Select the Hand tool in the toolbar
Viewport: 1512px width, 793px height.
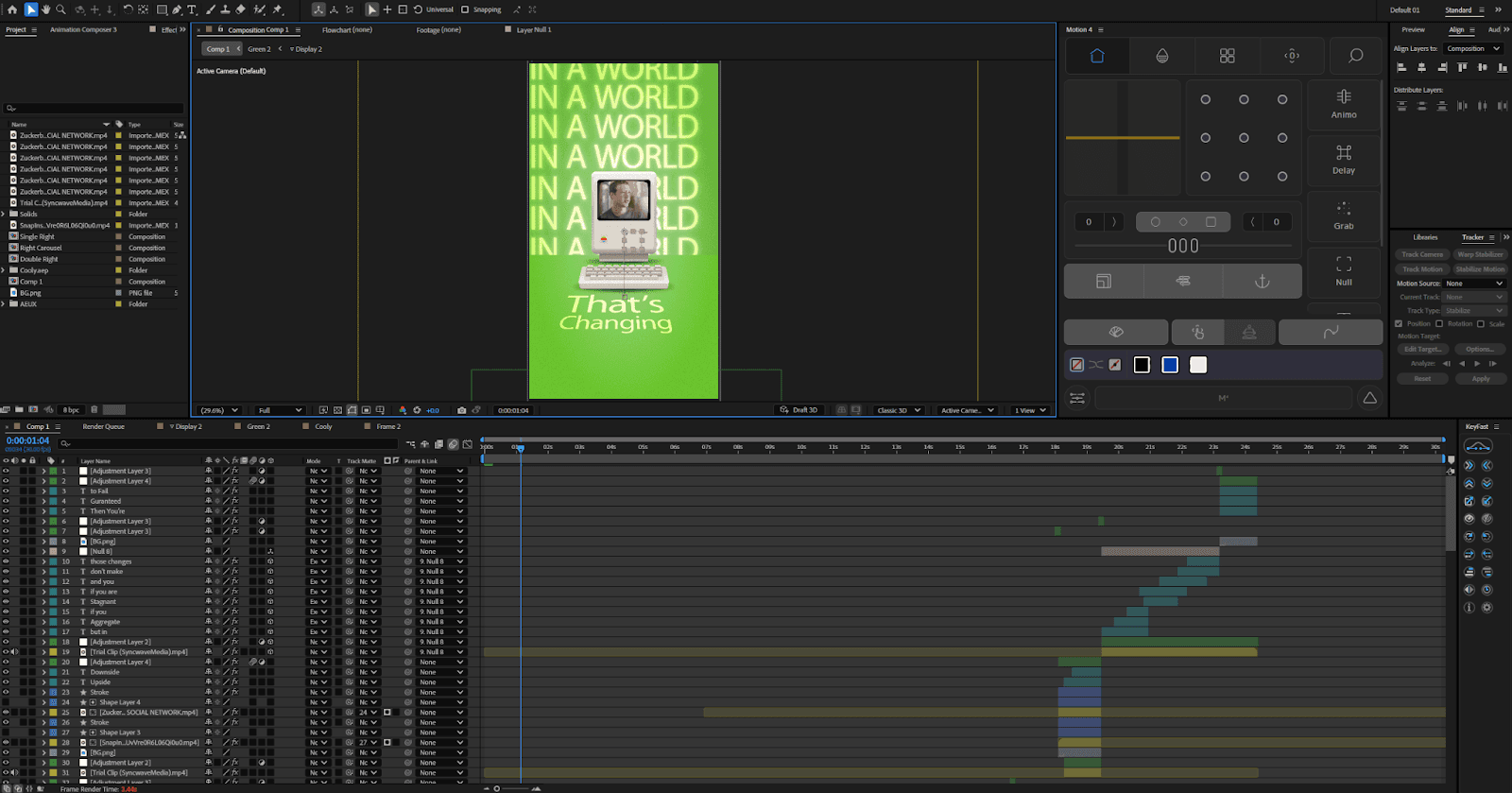[45, 9]
